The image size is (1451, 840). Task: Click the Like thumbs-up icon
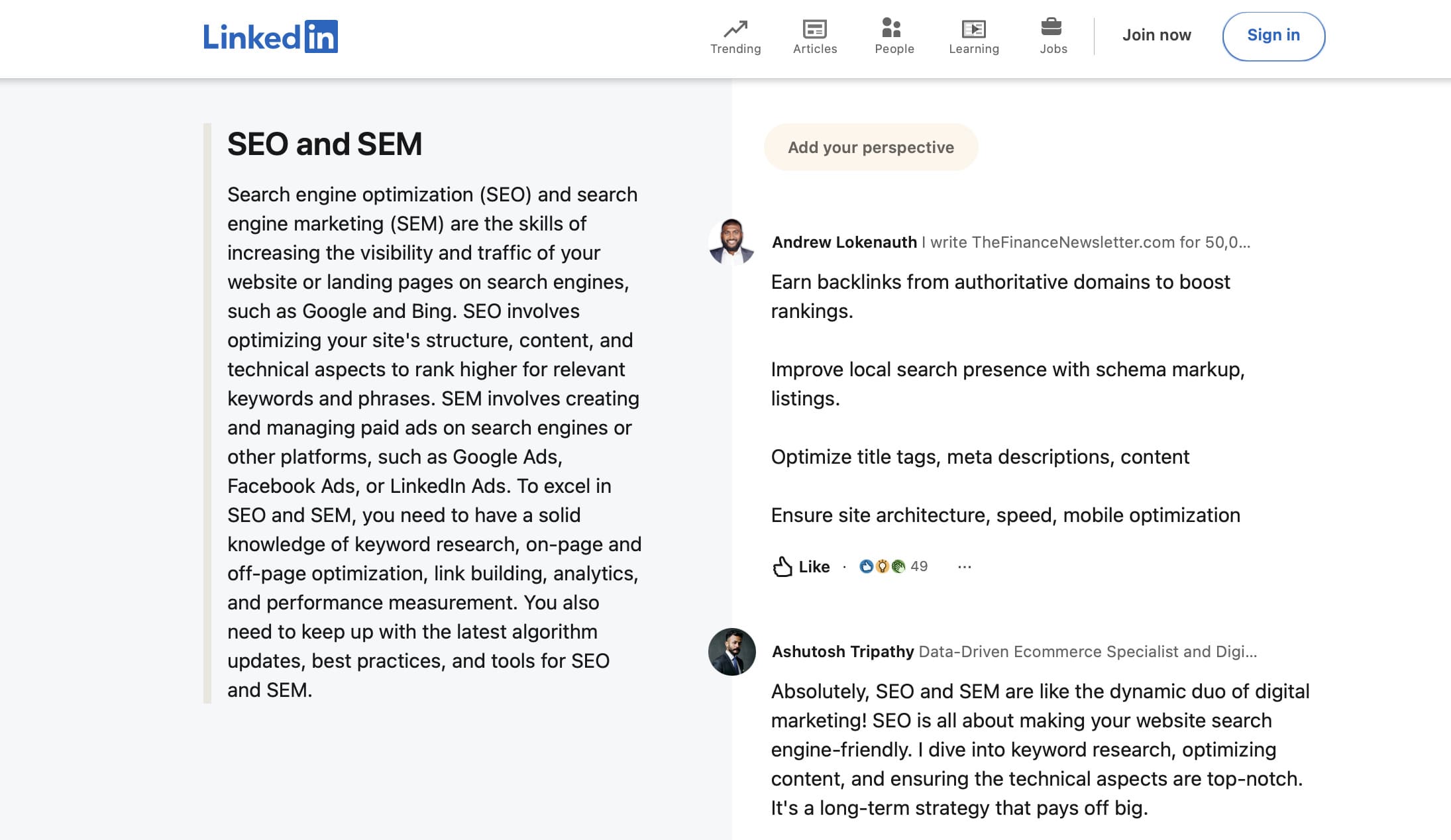coord(782,565)
